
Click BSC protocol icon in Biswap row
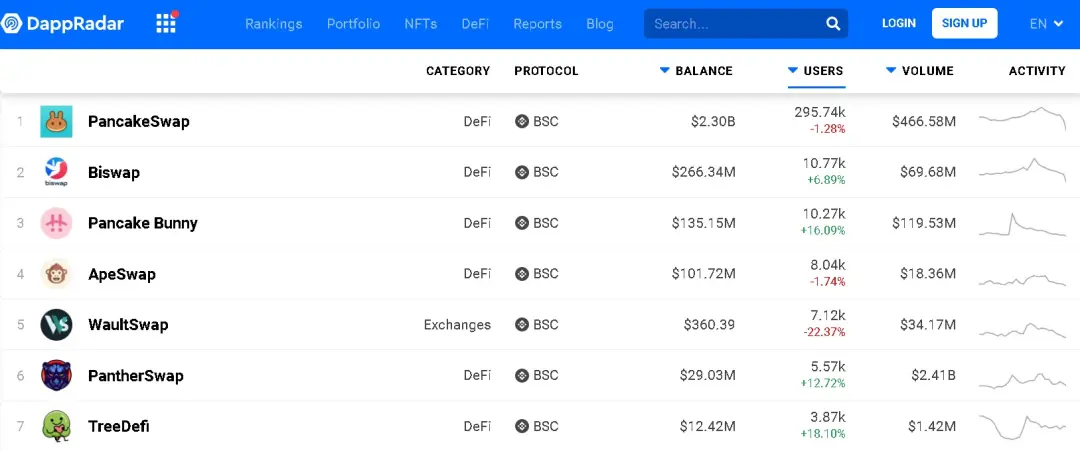pyautogui.click(x=522, y=172)
